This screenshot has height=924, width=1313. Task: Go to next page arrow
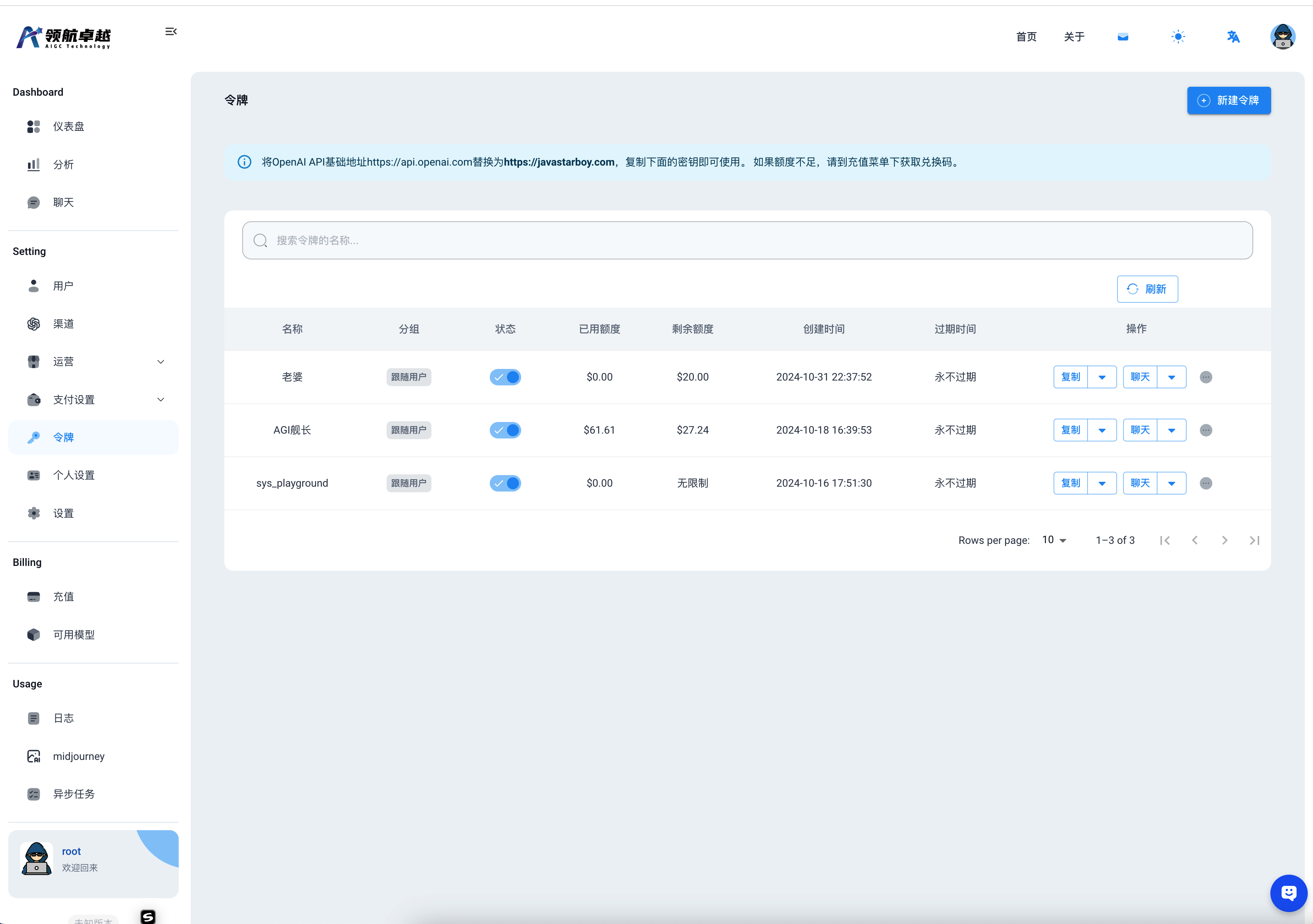(1224, 540)
